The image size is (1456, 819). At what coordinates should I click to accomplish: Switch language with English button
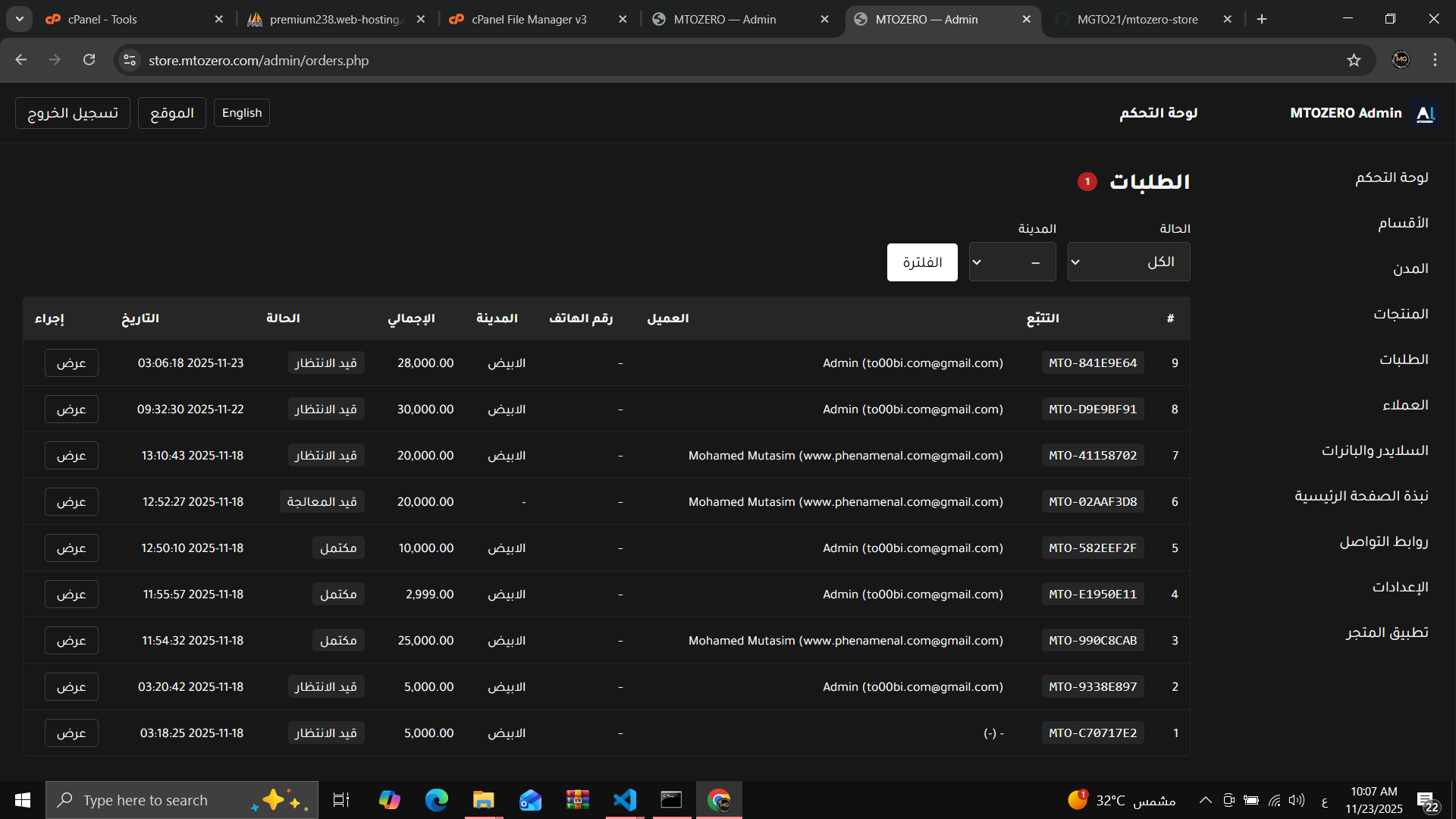[241, 113]
